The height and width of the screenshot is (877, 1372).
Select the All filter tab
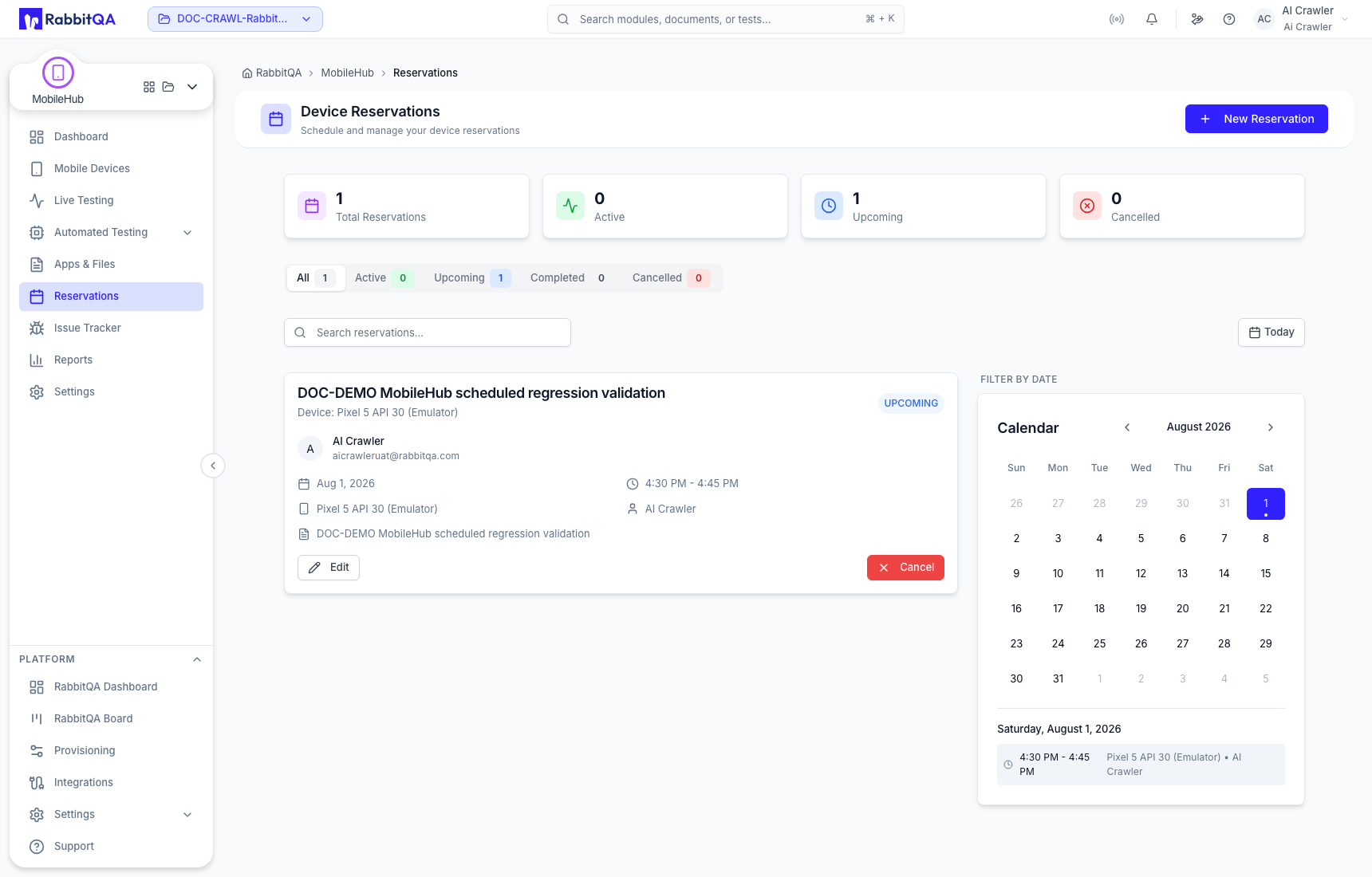pos(316,278)
